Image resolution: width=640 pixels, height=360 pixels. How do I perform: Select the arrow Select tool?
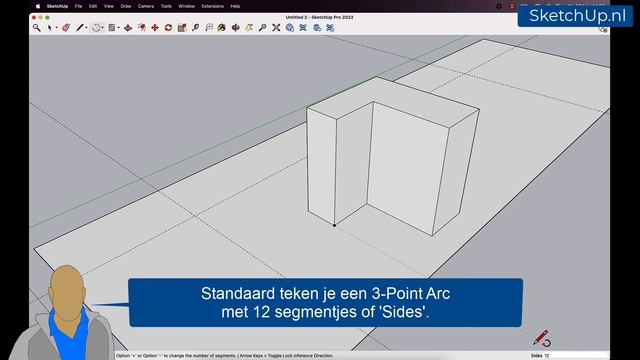point(50,28)
